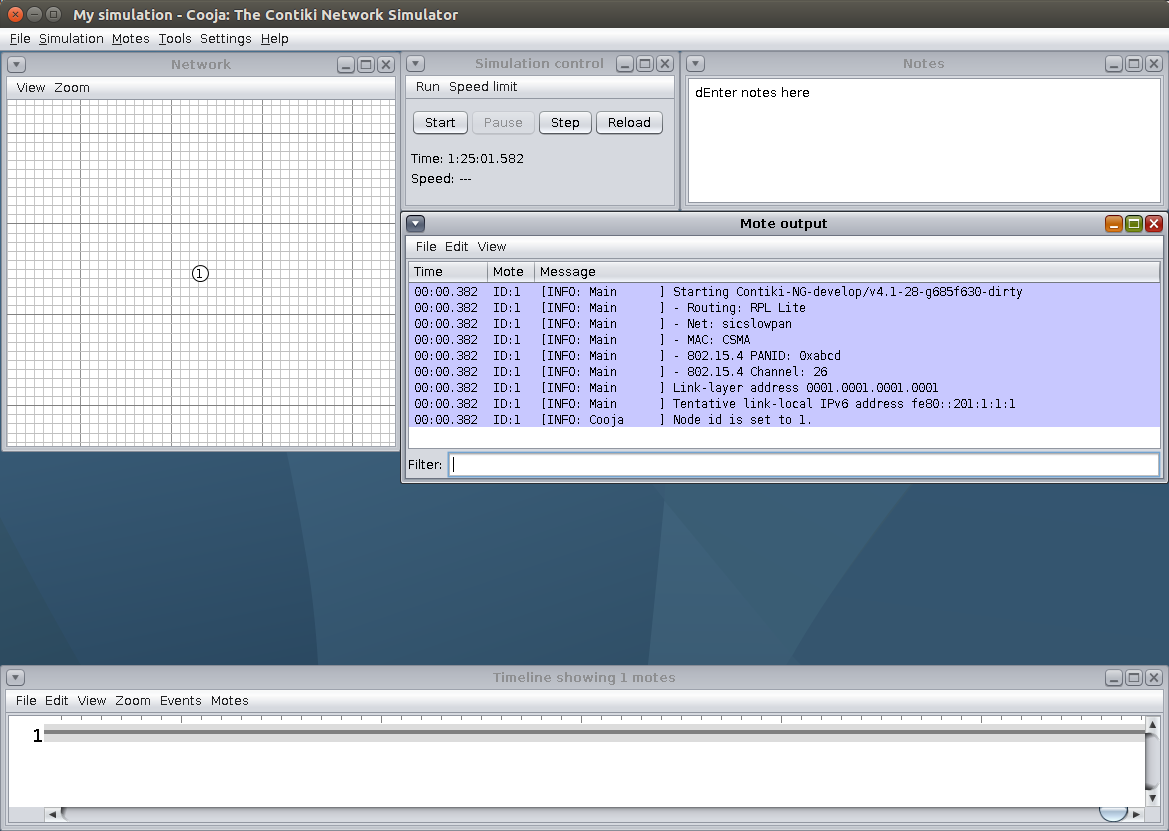Minimize the Mote output panel
Viewport: 1169px width, 831px height.
click(1114, 224)
